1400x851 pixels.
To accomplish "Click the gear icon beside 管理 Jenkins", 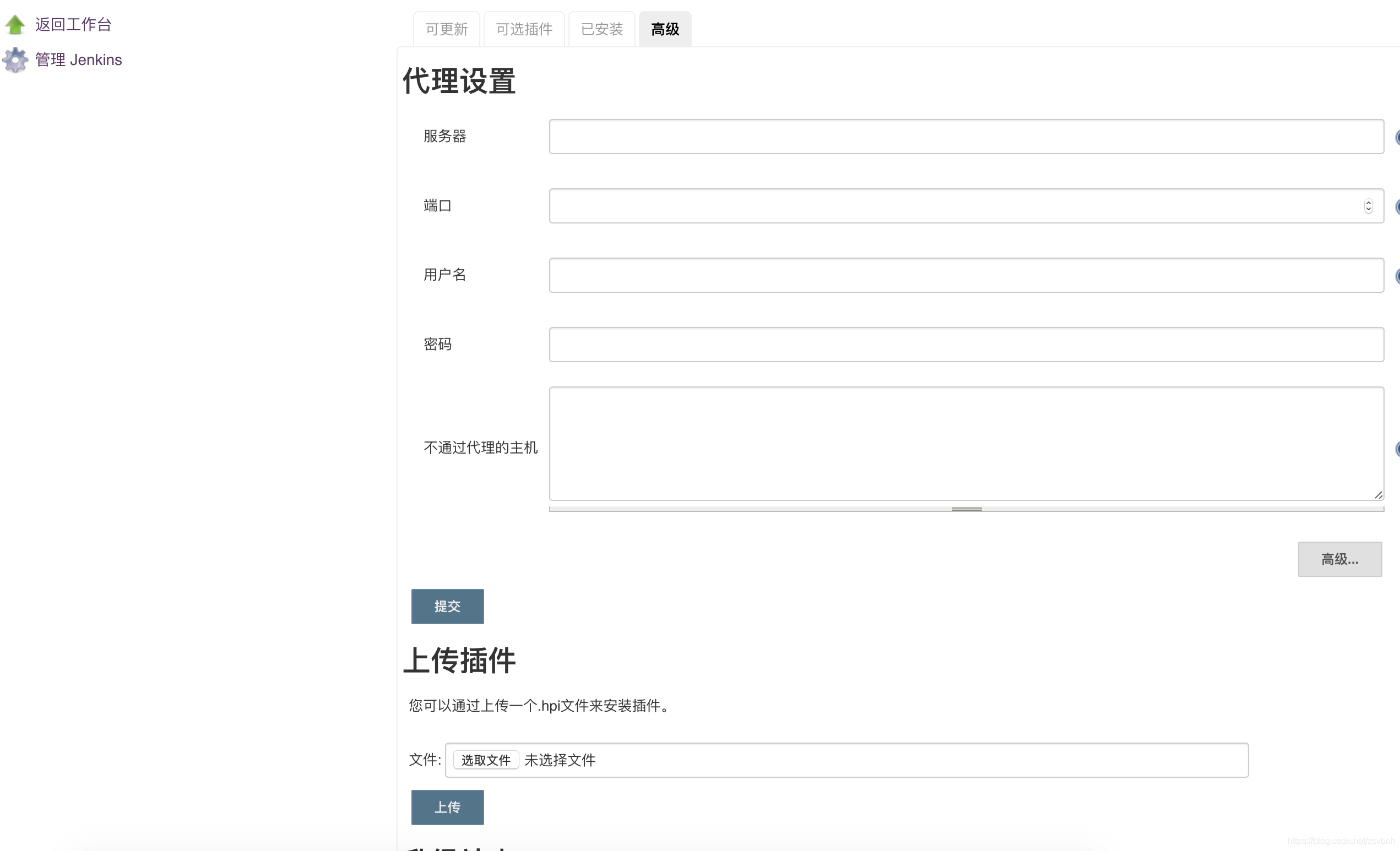I will [15, 59].
